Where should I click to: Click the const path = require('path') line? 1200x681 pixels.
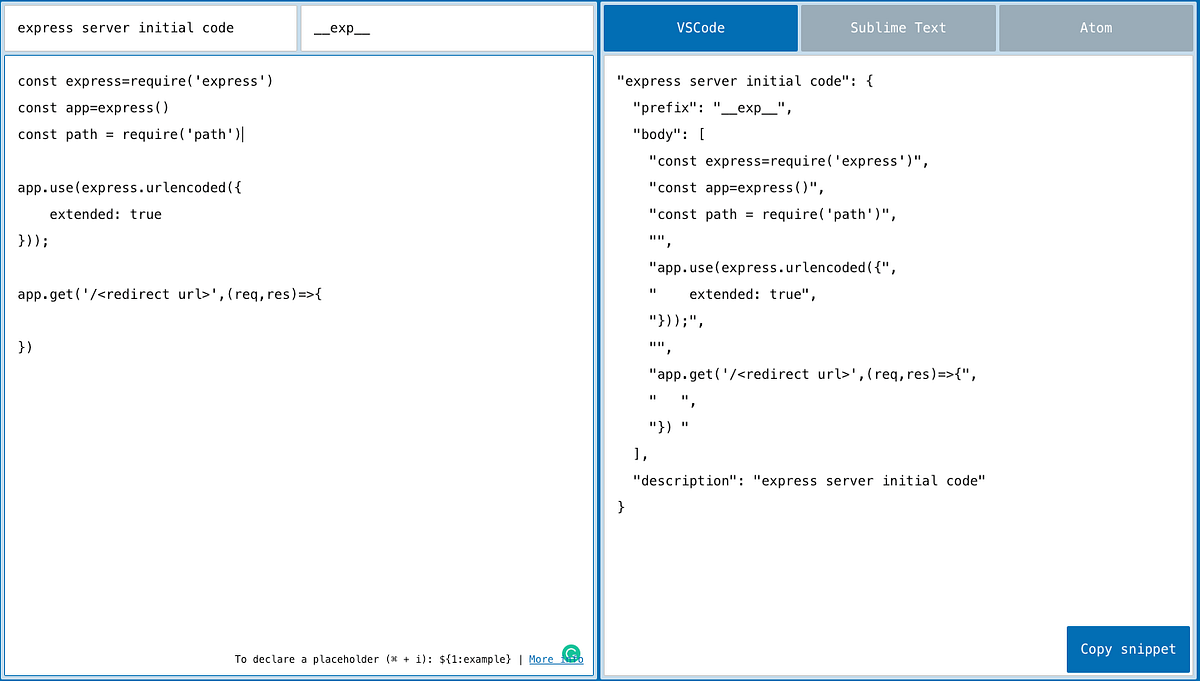(130, 134)
